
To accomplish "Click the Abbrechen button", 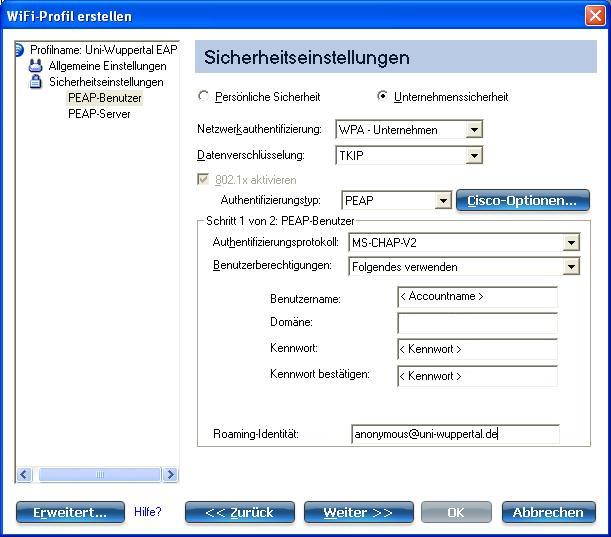I will pyautogui.click(x=549, y=512).
